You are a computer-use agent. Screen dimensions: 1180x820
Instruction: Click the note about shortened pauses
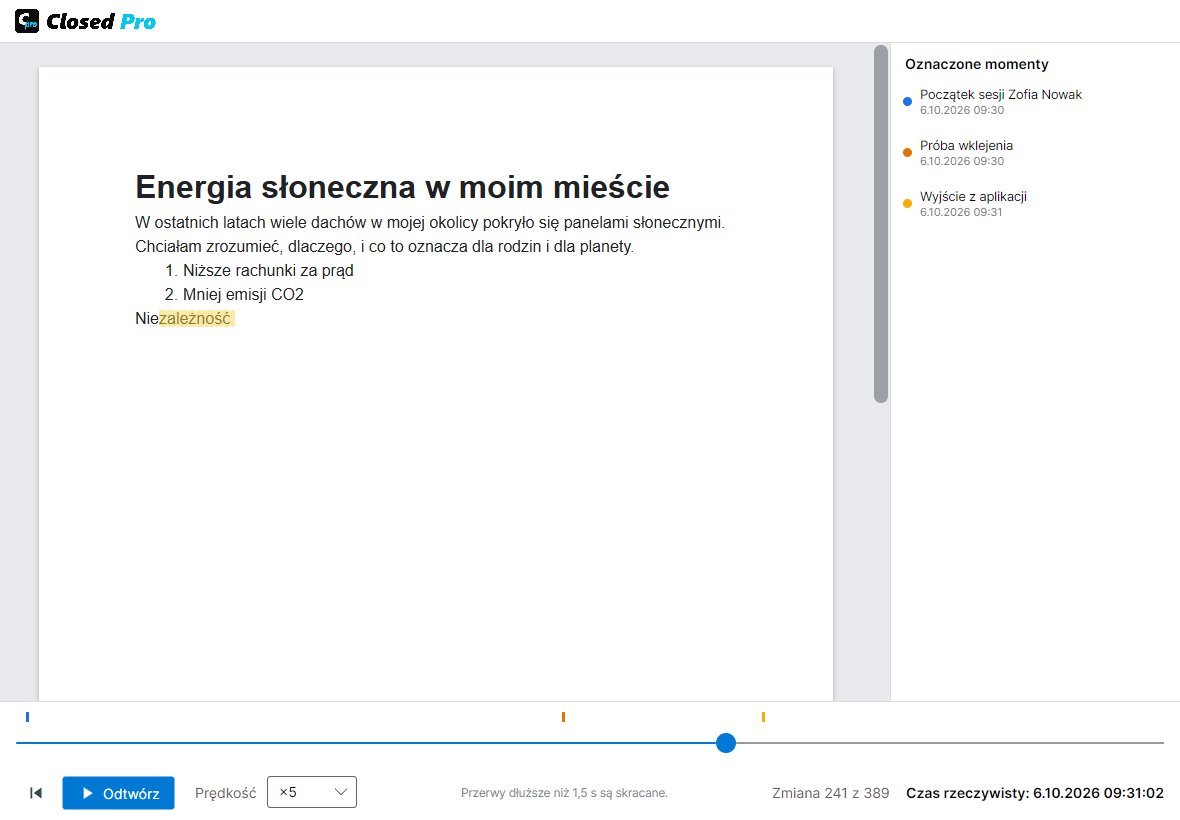pos(564,793)
